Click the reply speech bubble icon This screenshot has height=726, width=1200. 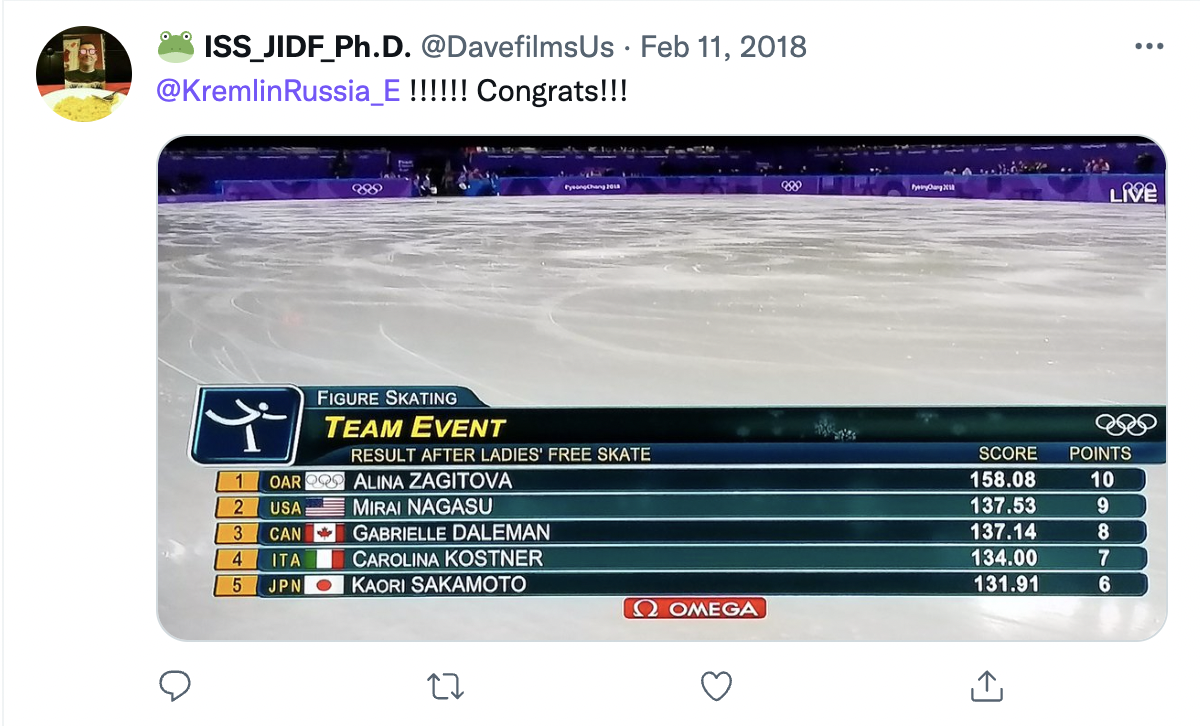[175, 685]
